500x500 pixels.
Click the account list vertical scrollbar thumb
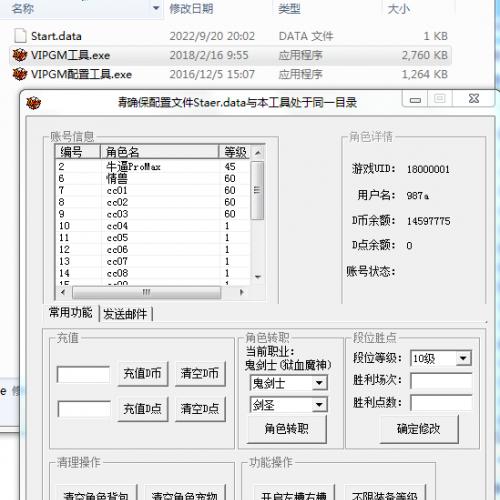click(257, 190)
